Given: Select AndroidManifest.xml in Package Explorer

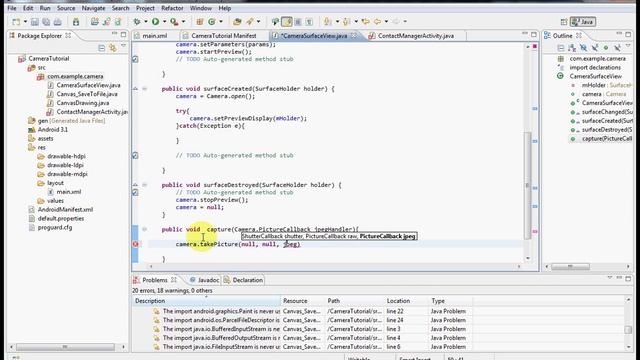Looking at the screenshot, I should click(x=65, y=209).
